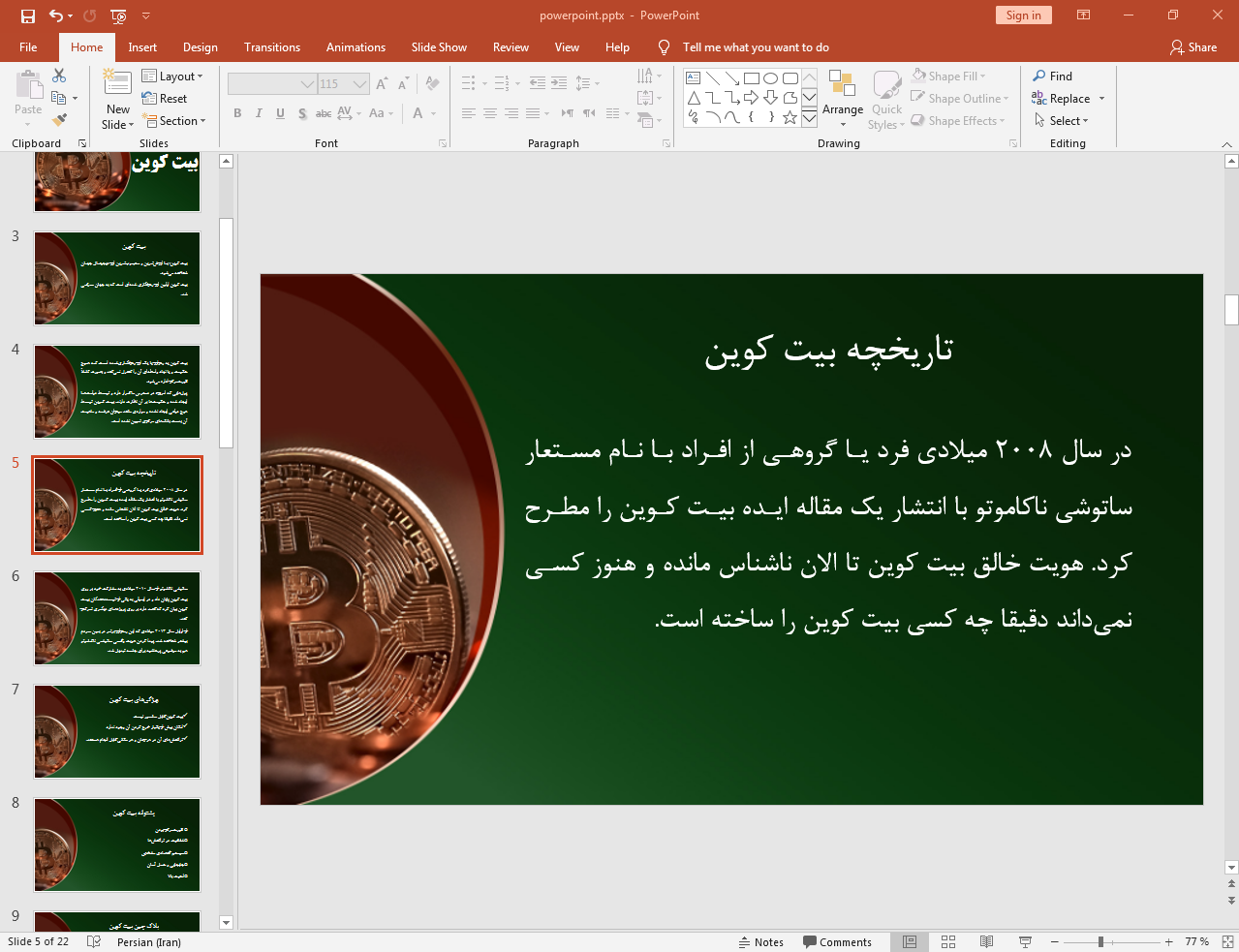Open Reading View from status bar
Viewport: 1239px width, 952px height.
pyautogui.click(x=986, y=941)
